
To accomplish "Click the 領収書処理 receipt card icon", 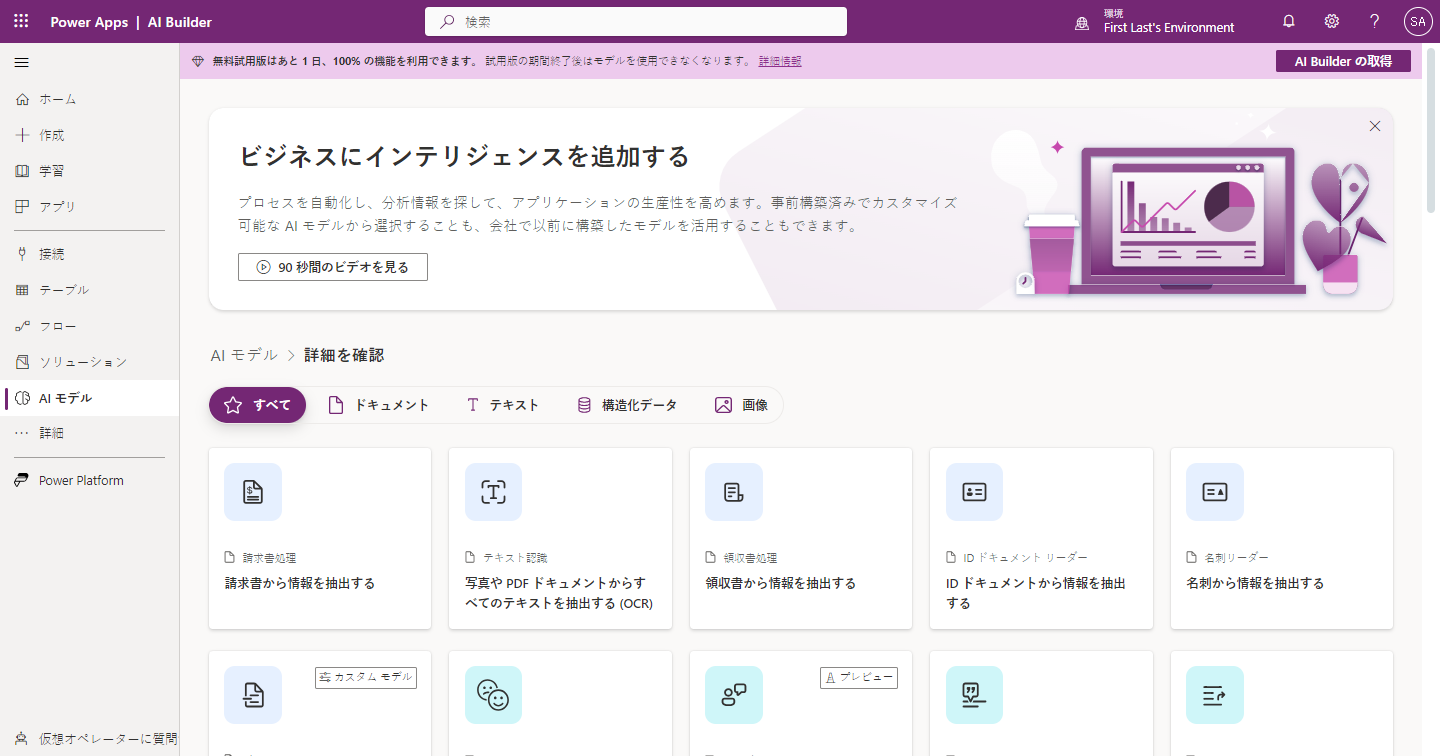I will pyautogui.click(x=734, y=492).
